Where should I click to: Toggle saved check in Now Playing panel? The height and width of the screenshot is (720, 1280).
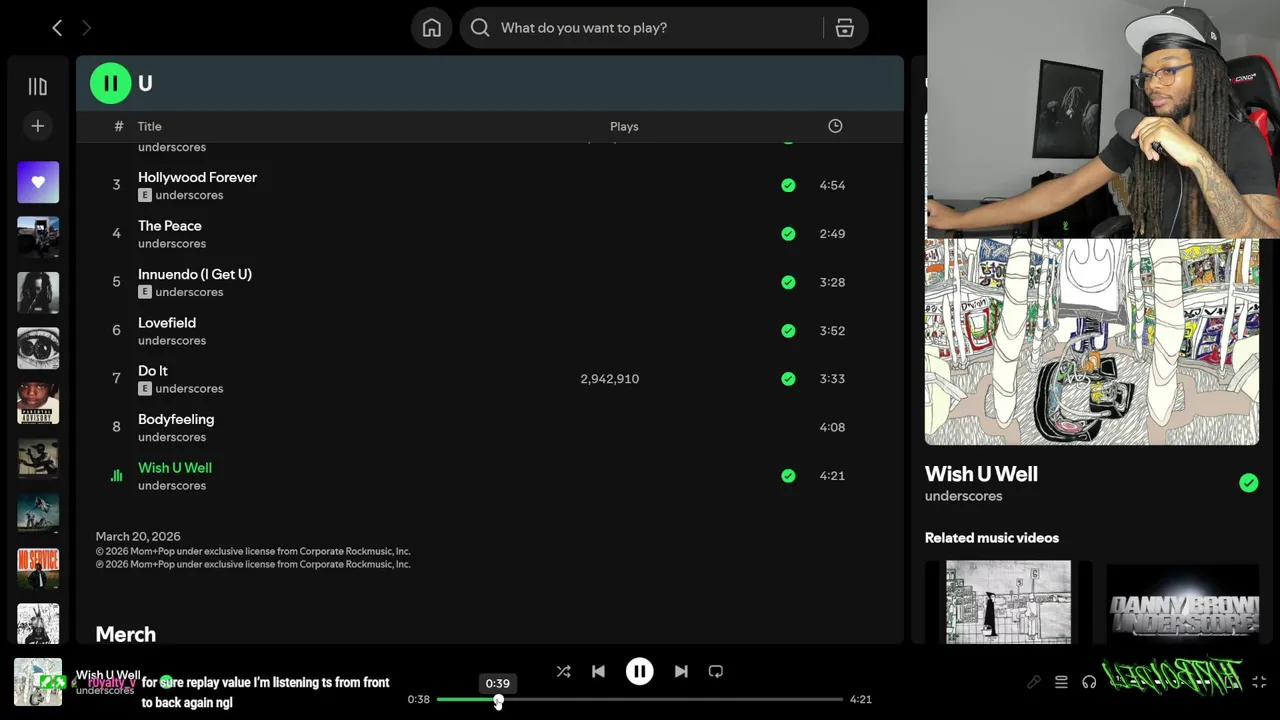[x=1249, y=483]
